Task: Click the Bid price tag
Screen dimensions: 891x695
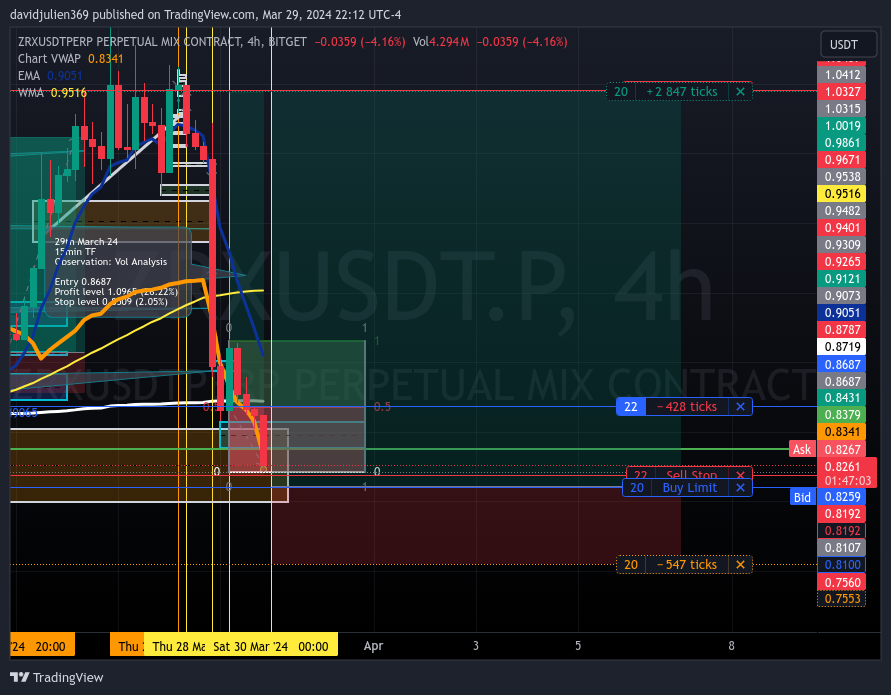Action: pos(802,497)
